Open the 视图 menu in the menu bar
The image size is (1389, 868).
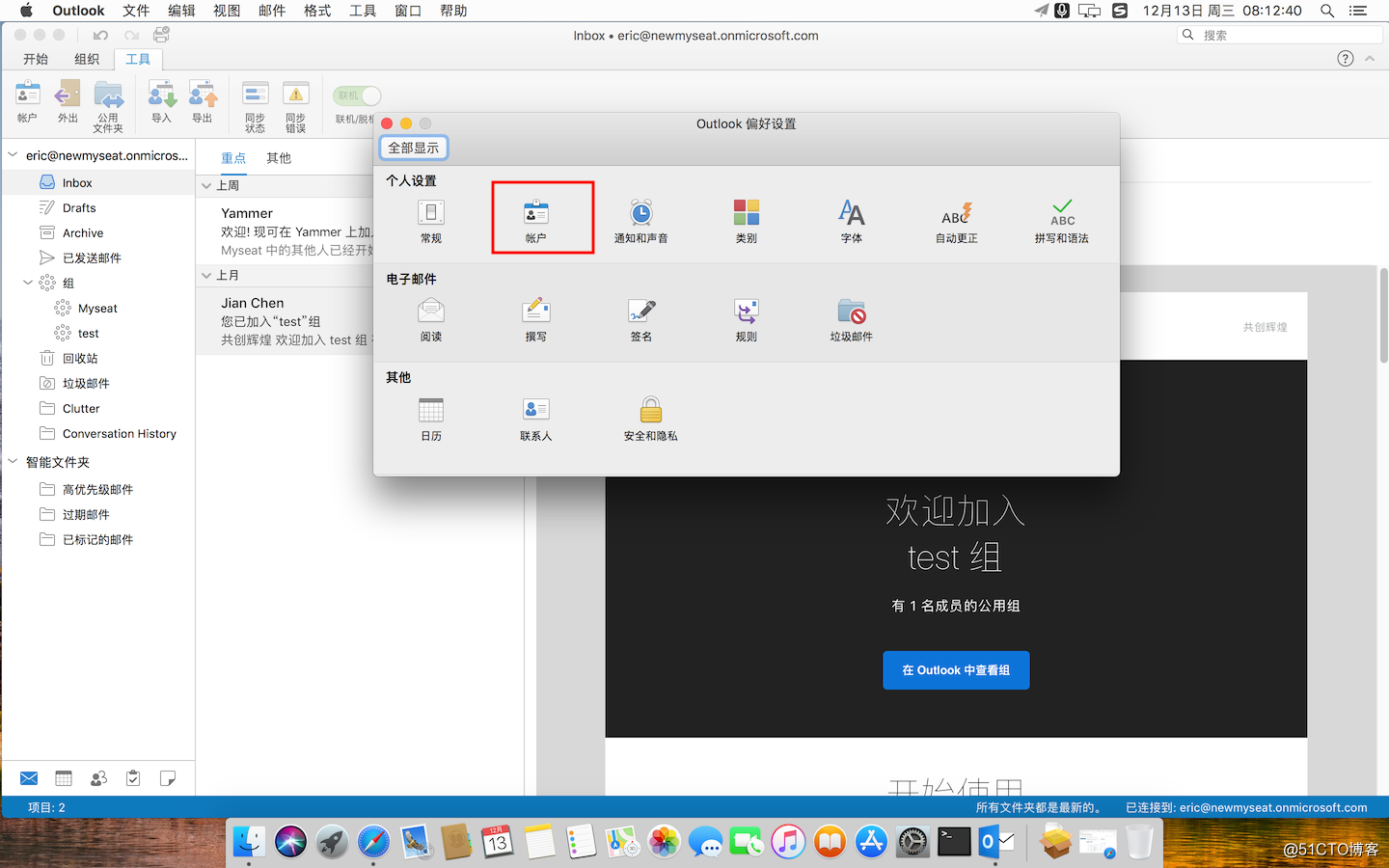(x=227, y=11)
